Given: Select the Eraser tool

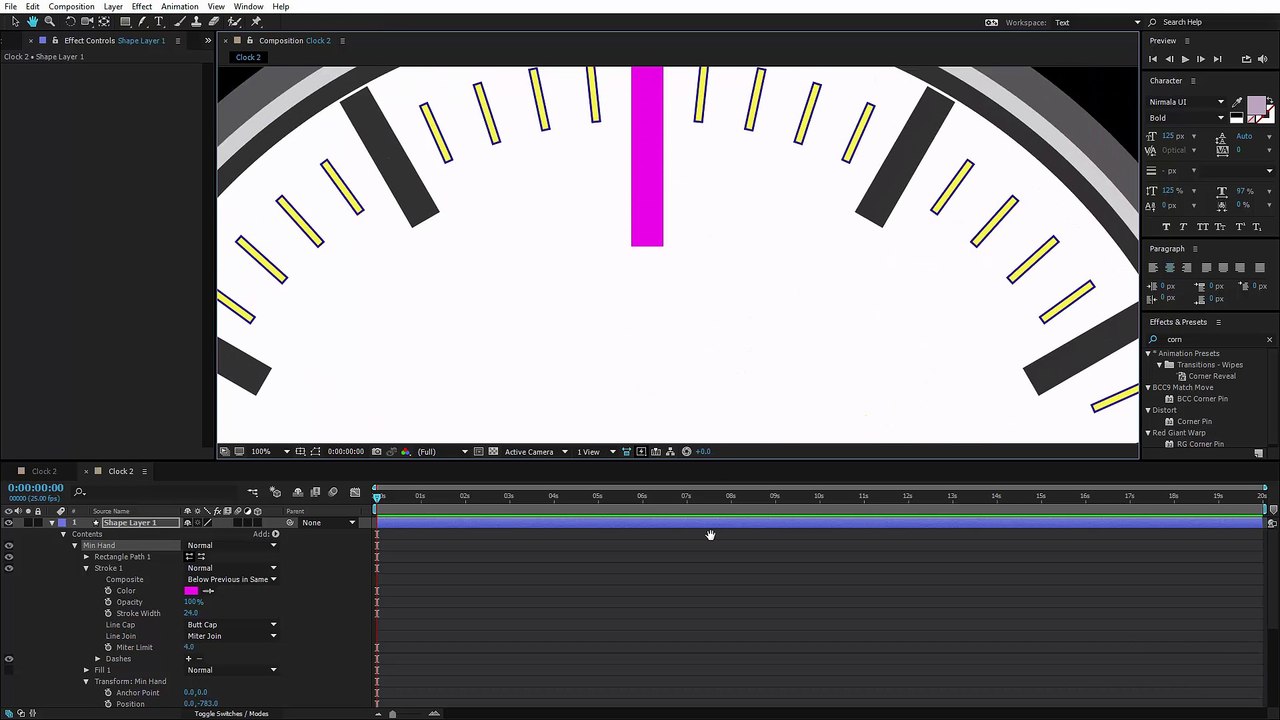Looking at the screenshot, I should 214,21.
